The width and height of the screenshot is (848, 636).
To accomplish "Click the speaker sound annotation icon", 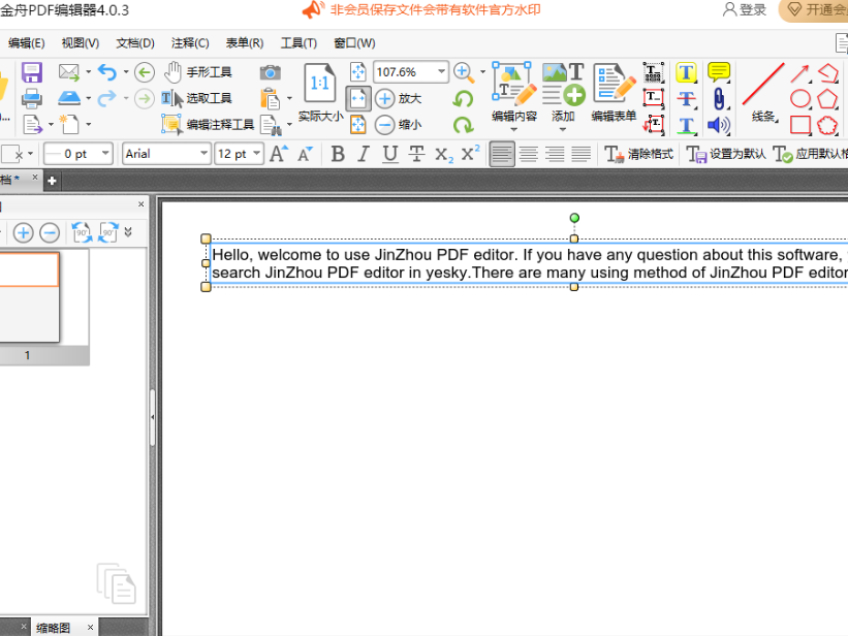I will point(719,125).
